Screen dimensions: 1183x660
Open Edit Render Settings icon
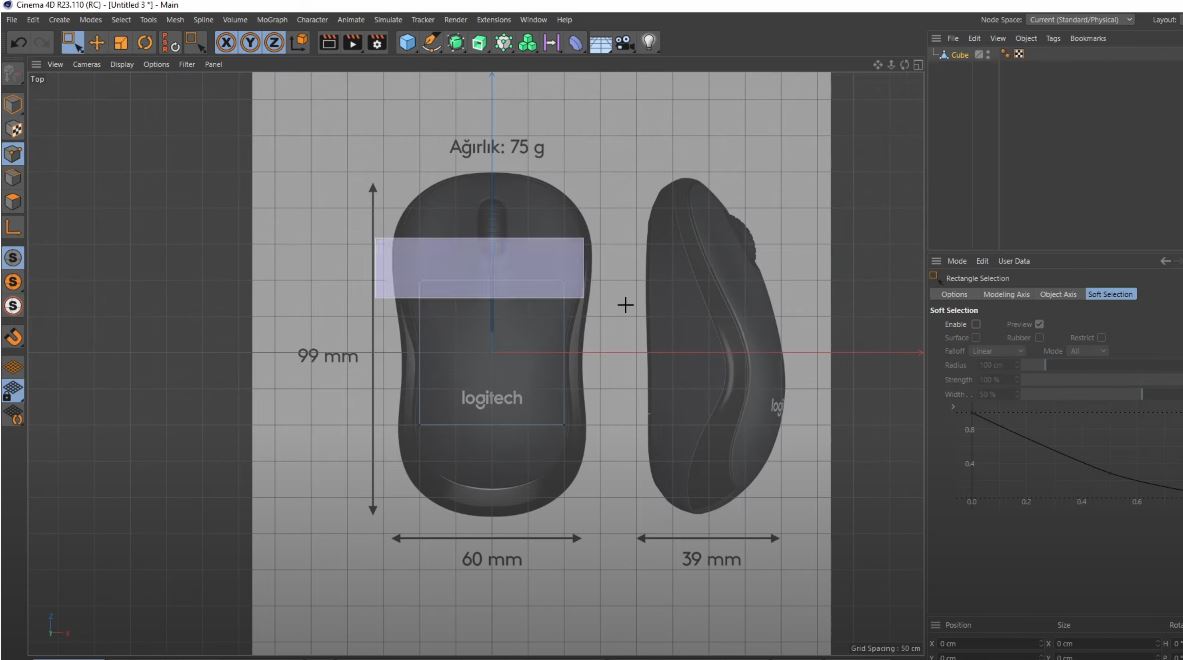376,42
